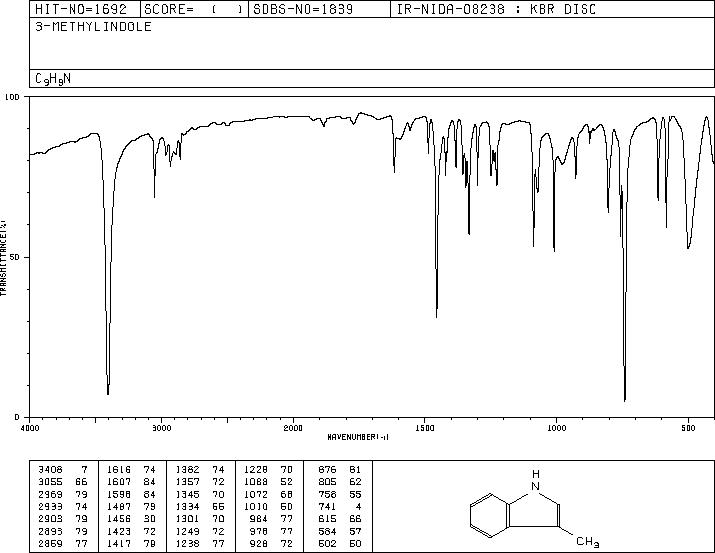Click peak table entry 1249
Screen dimensions: 715x553
(187, 532)
